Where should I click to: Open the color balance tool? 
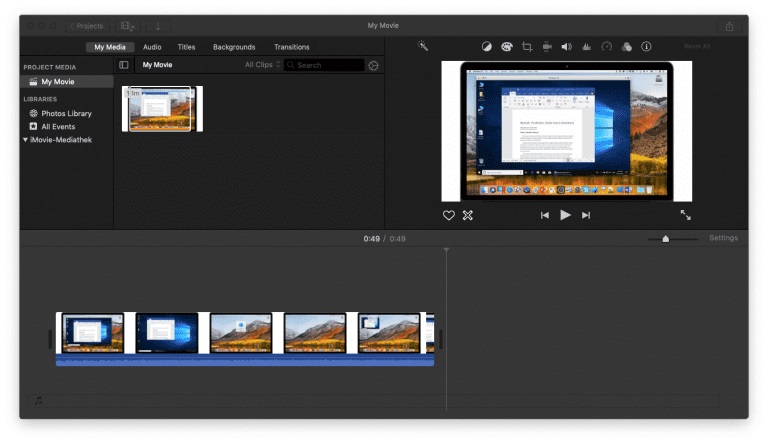pyautogui.click(x=486, y=47)
